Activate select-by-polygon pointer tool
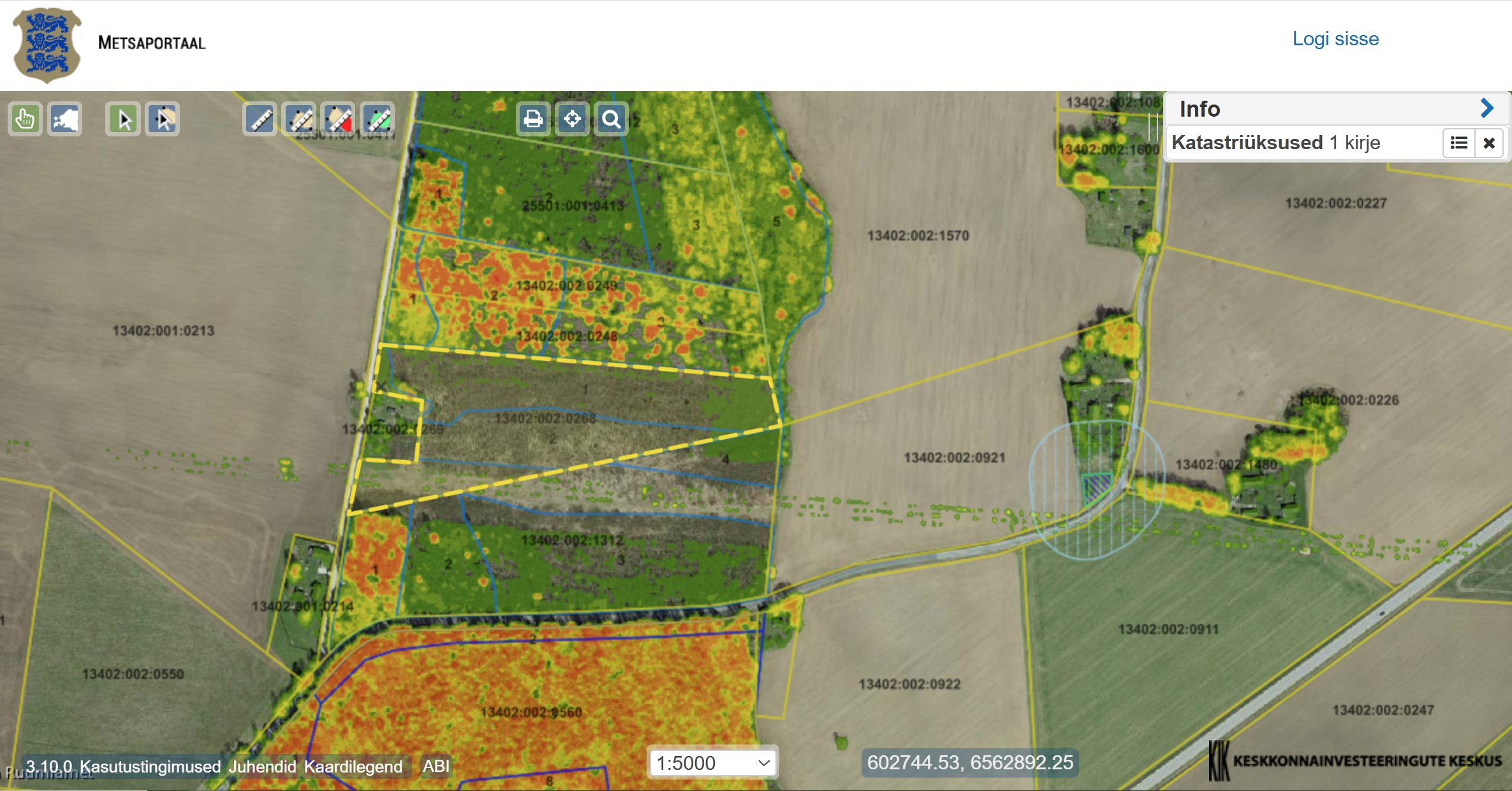Viewport: 1512px width, 791px height. [x=163, y=119]
